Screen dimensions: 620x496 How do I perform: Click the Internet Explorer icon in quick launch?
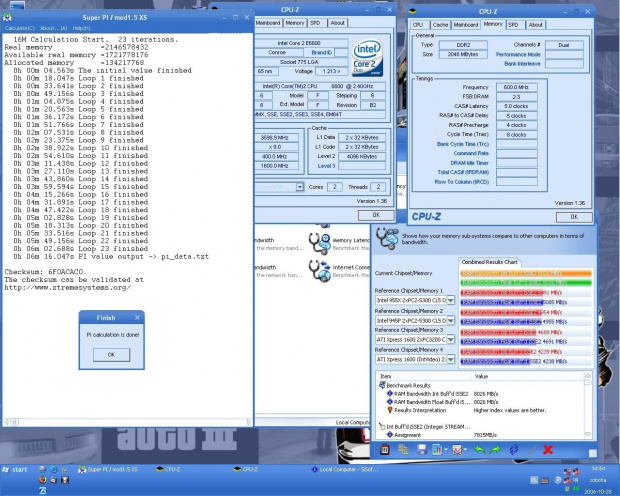click(53, 469)
